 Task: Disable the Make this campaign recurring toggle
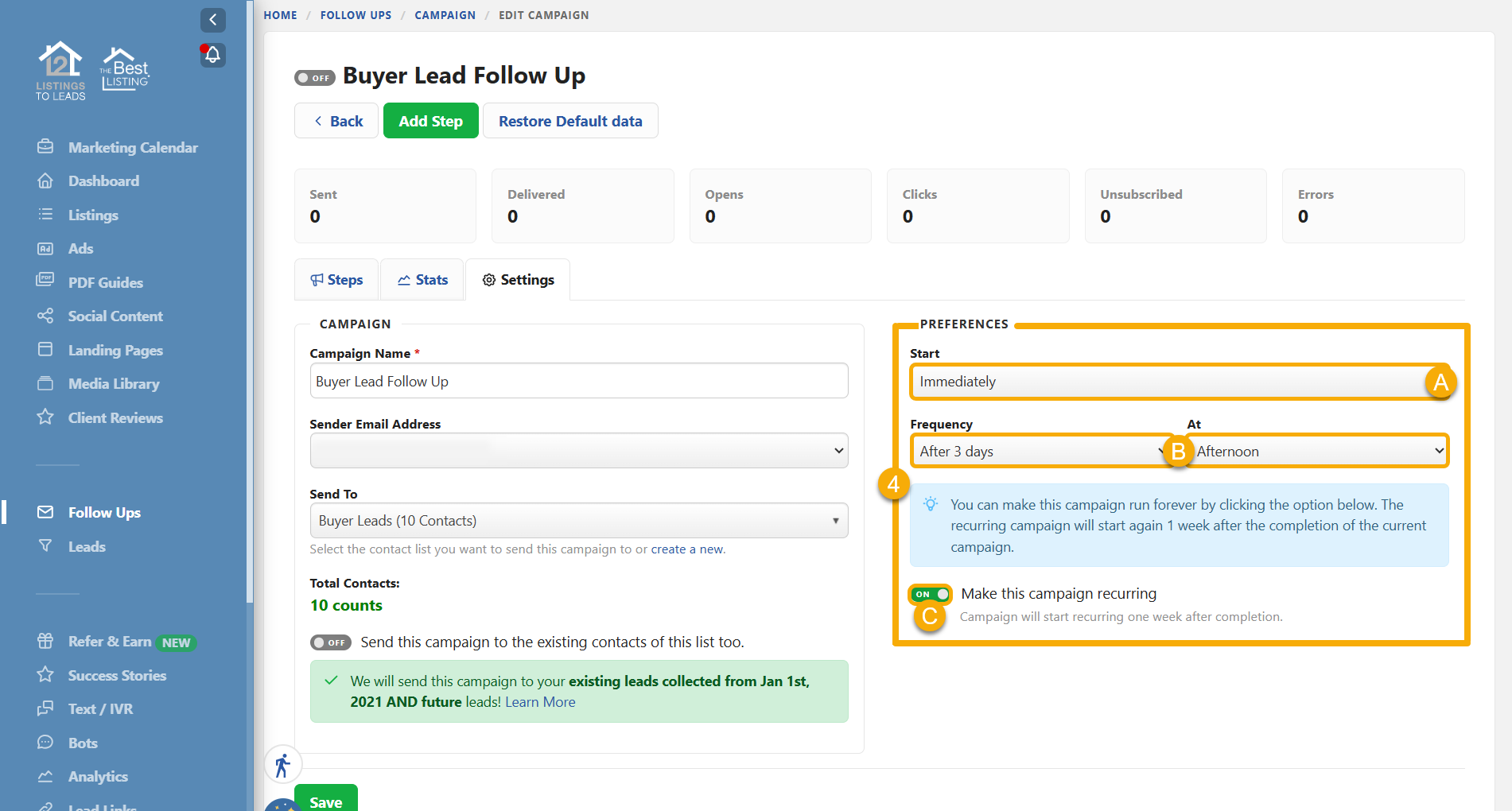[931, 594]
